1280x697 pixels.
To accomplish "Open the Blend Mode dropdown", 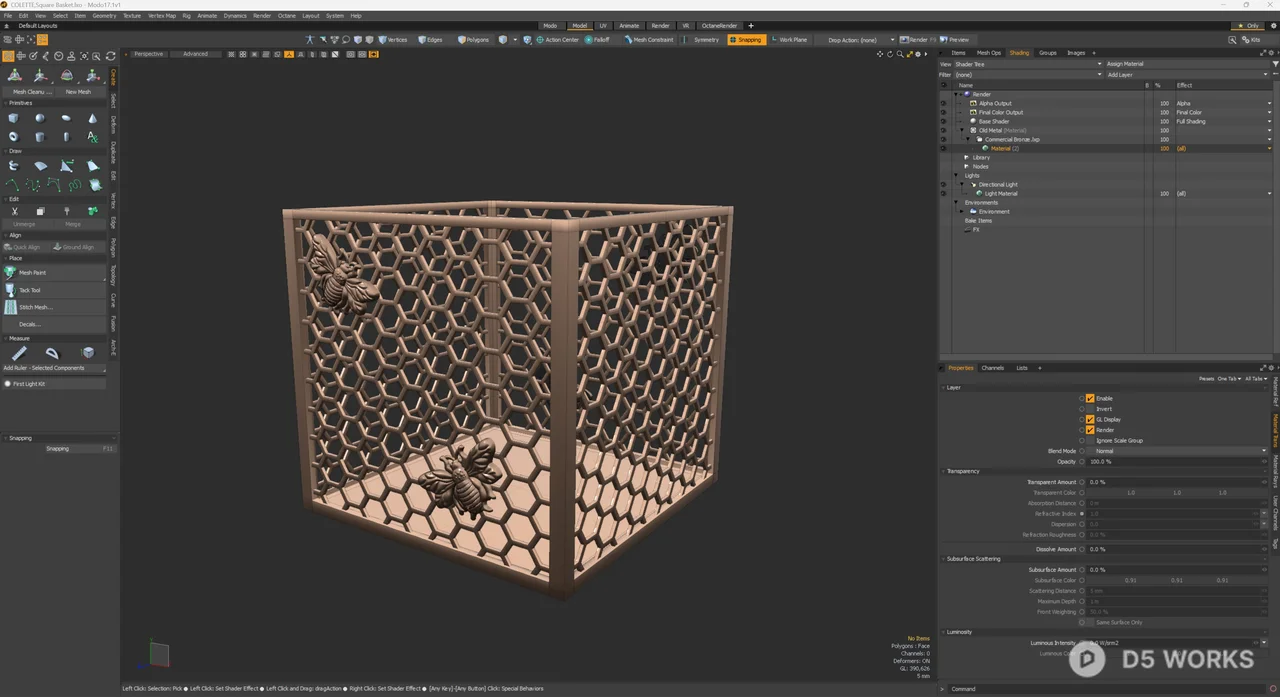I will tap(1177, 451).
